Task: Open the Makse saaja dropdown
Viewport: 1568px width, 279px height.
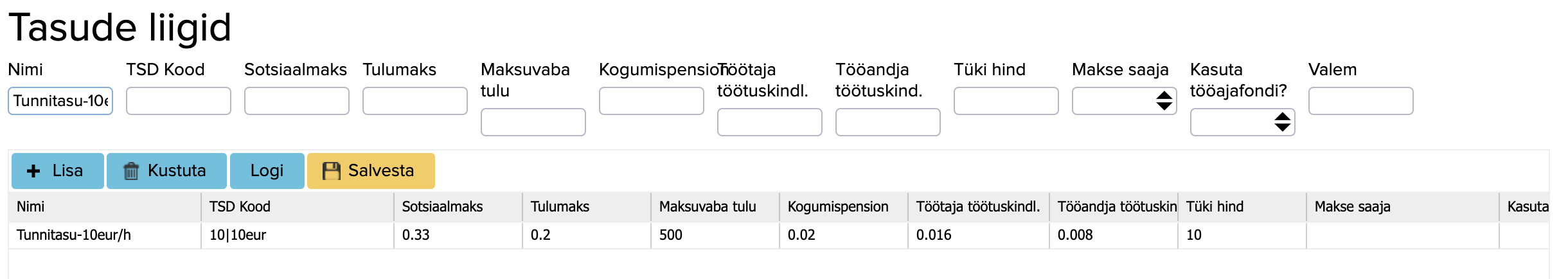Action: [x=1124, y=101]
